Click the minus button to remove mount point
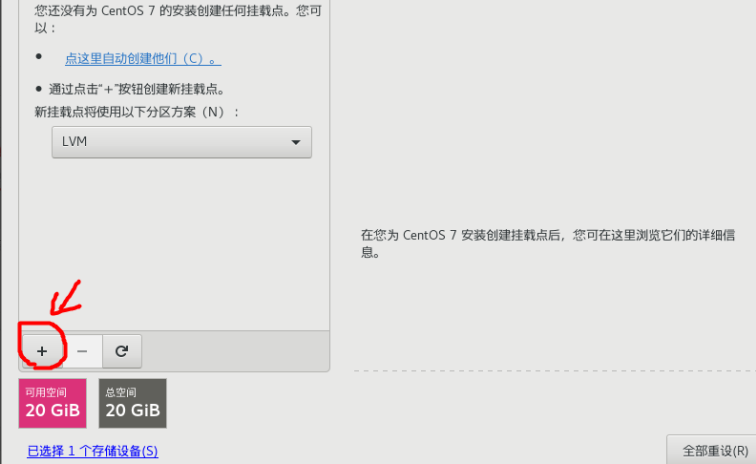Screen dimensions: 756x464 click(82, 351)
